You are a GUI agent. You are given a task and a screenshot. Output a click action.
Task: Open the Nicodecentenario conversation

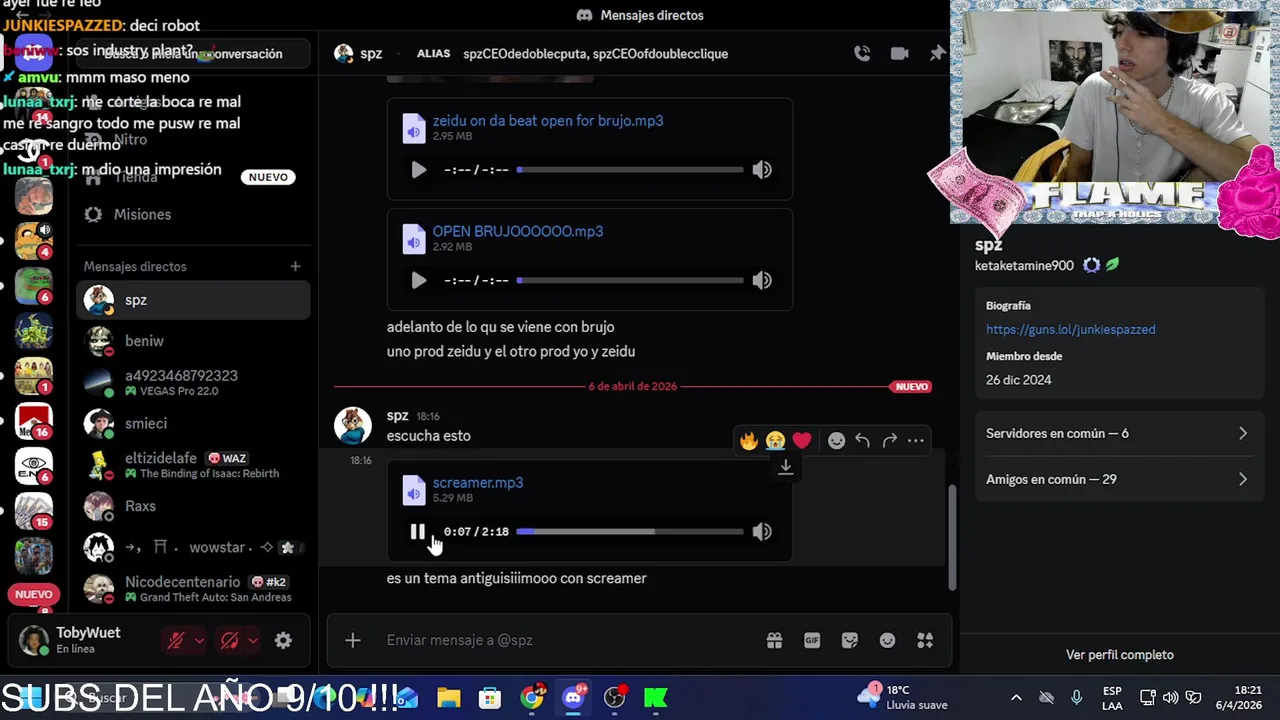pyautogui.click(x=193, y=589)
